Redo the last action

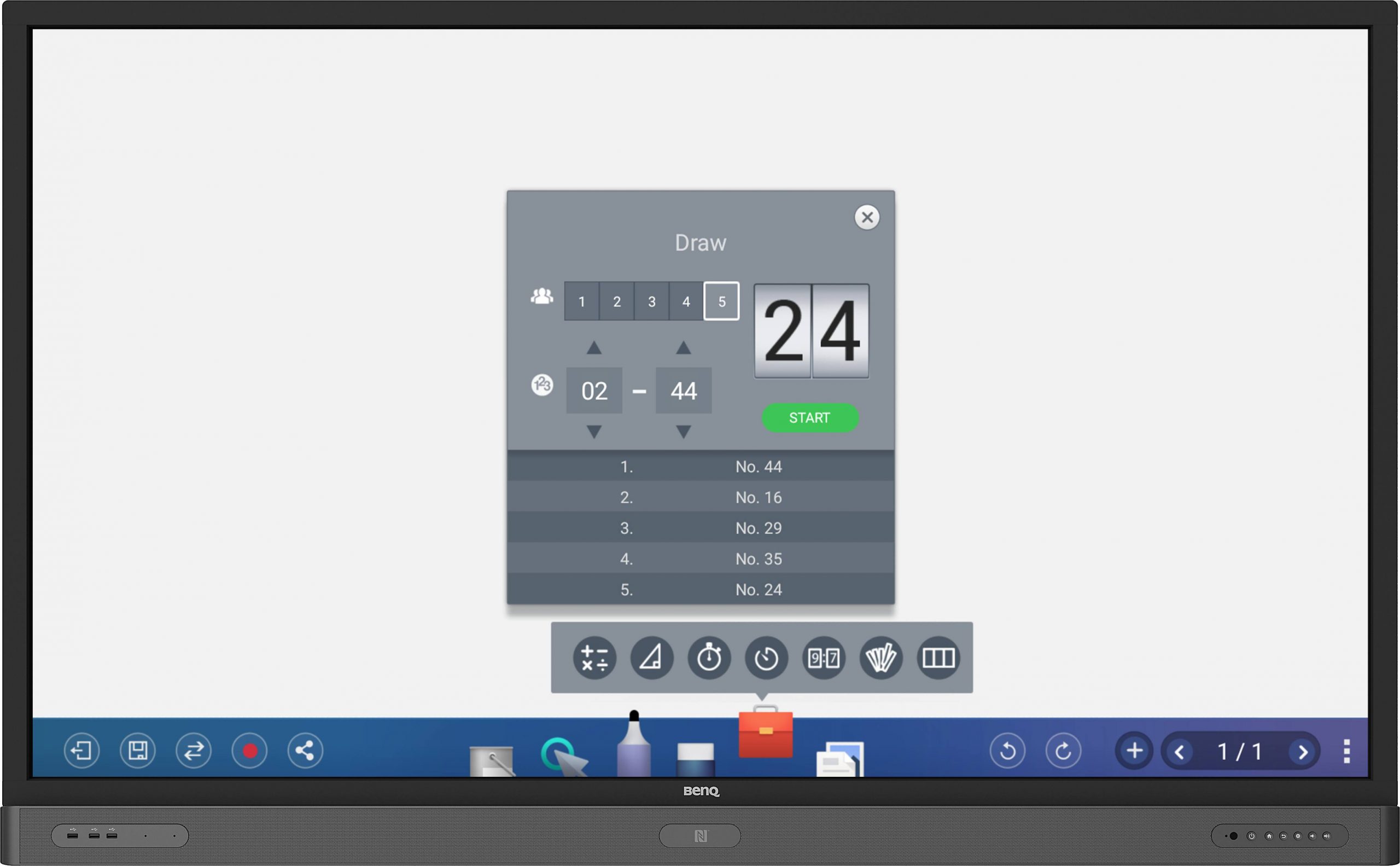[x=1063, y=751]
